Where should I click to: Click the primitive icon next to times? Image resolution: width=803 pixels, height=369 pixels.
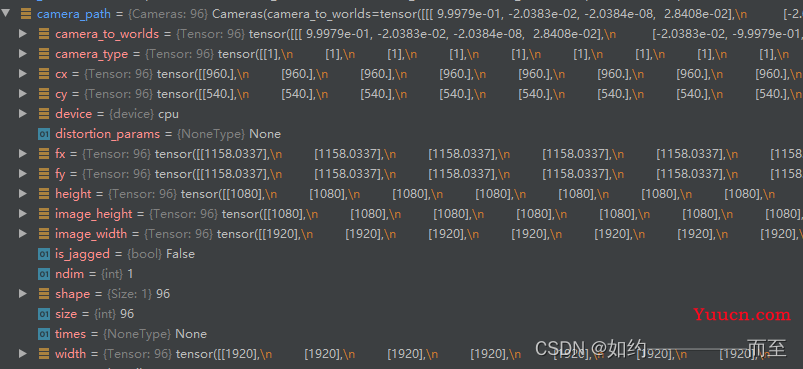pos(44,334)
